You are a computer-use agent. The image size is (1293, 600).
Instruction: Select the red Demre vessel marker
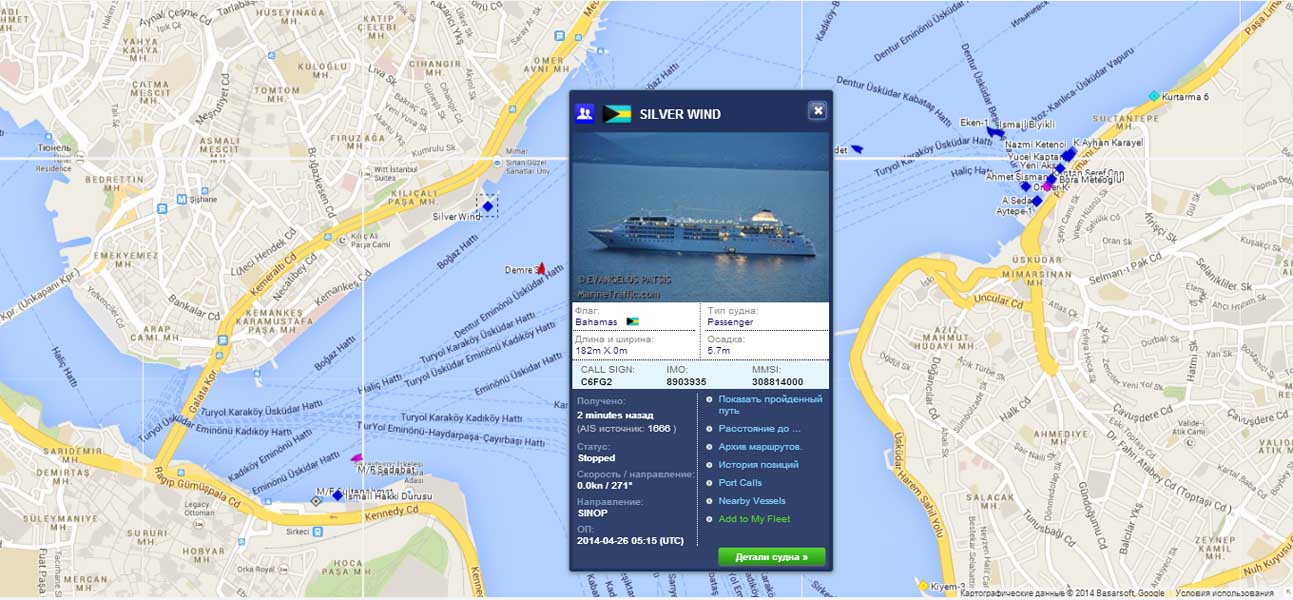(541, 268)
